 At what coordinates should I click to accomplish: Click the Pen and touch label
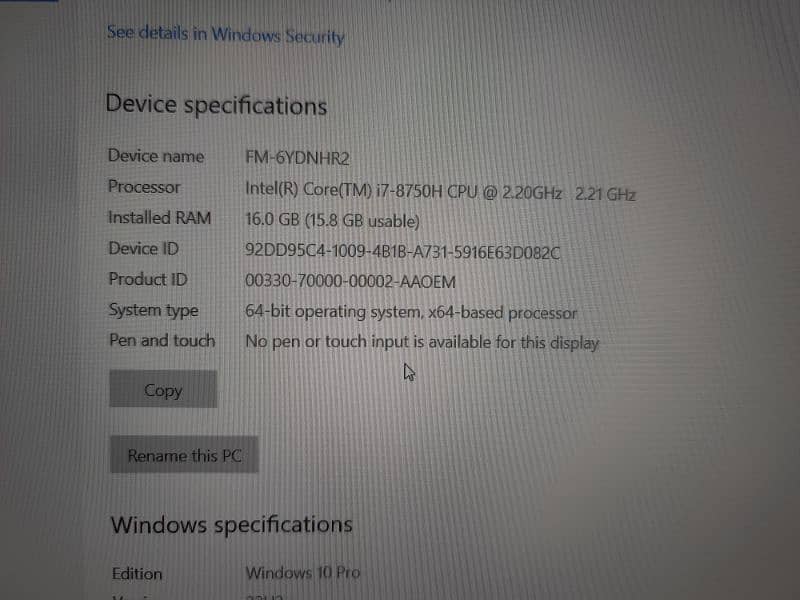(x=162, y=340)
